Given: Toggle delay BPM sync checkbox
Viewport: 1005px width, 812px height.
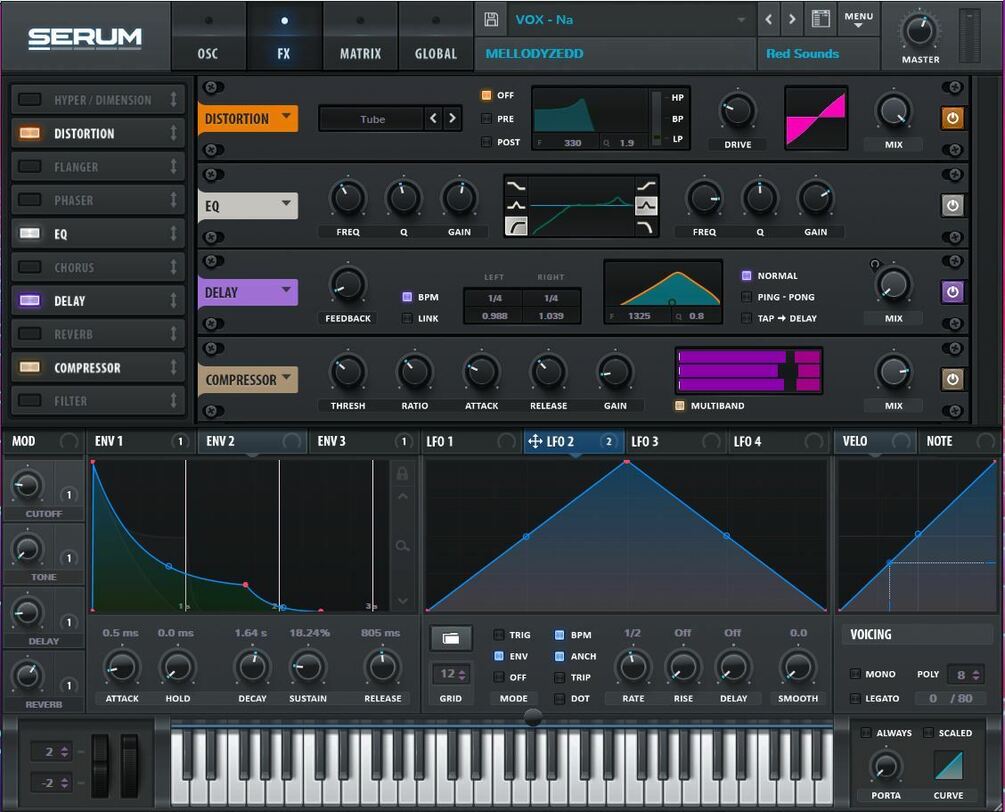Looking at the screenshot, I should click(407, 297).
